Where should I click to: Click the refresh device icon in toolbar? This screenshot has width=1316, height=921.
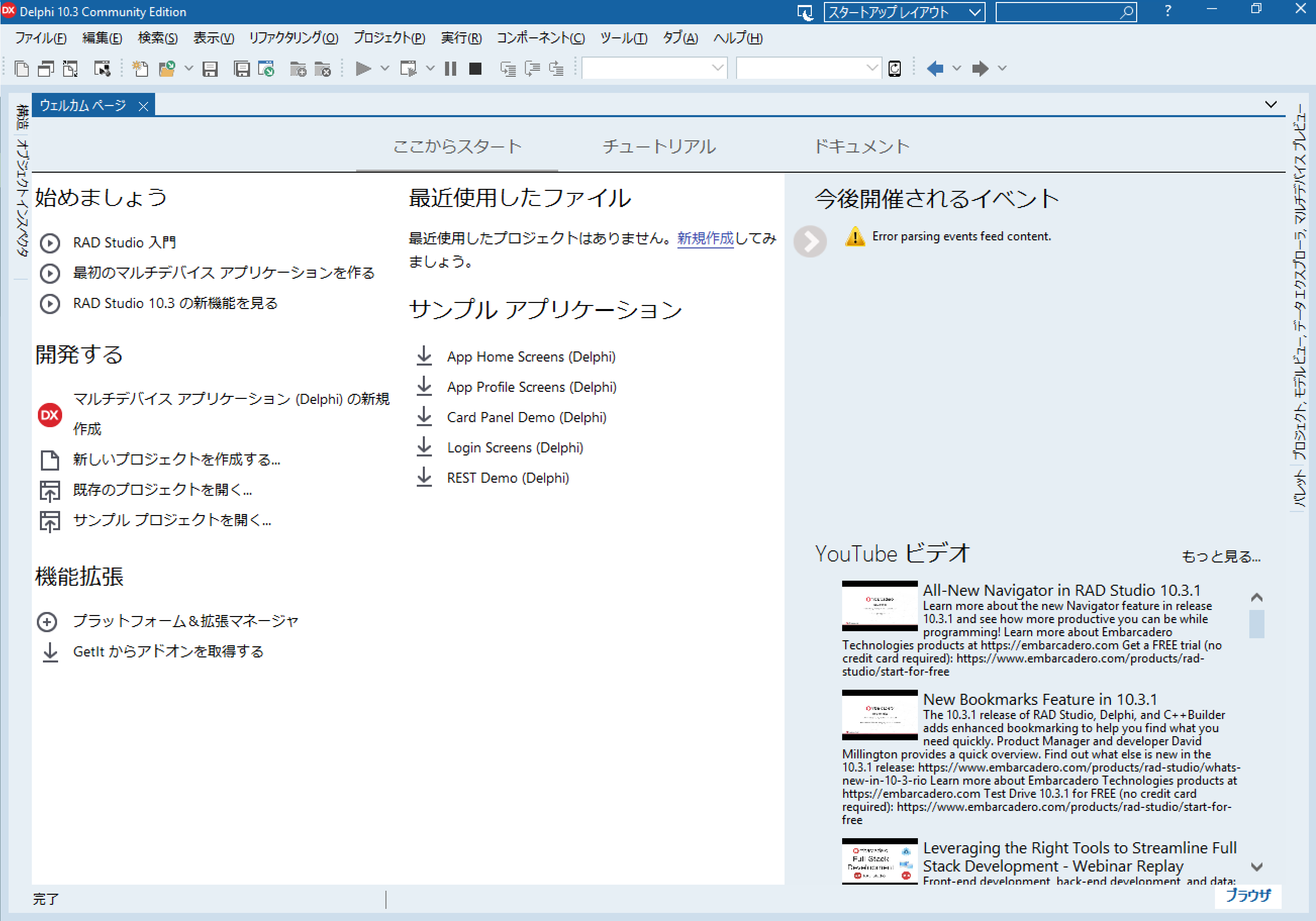[x=895, y=69]
